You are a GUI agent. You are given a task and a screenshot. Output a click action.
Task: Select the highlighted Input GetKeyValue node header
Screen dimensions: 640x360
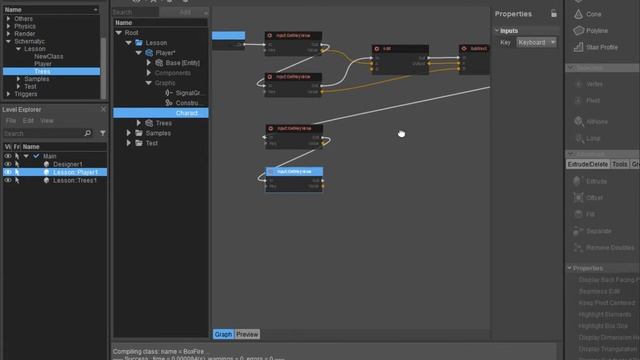point(294,171)
